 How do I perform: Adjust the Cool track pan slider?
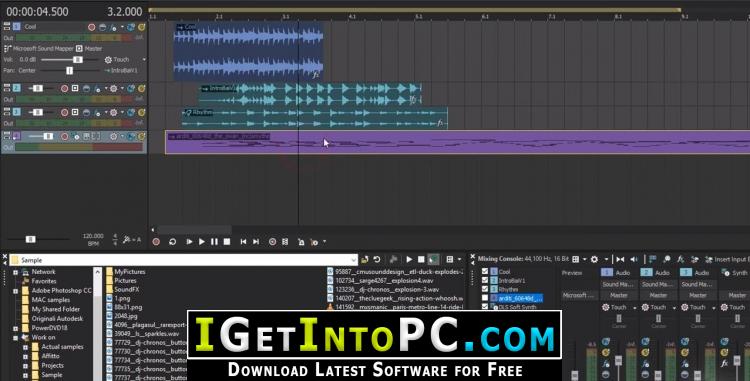point(69,70)
